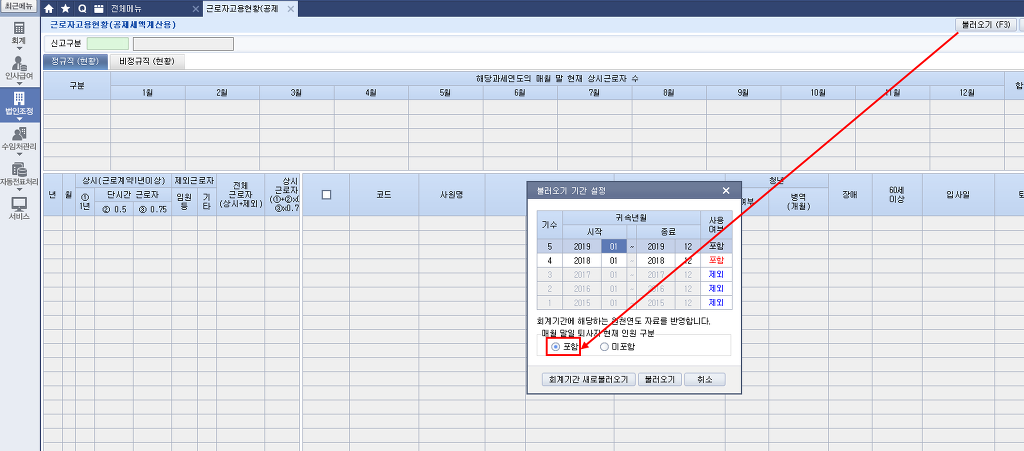Open the 수임처관리 client management module

tap(19, 138)
